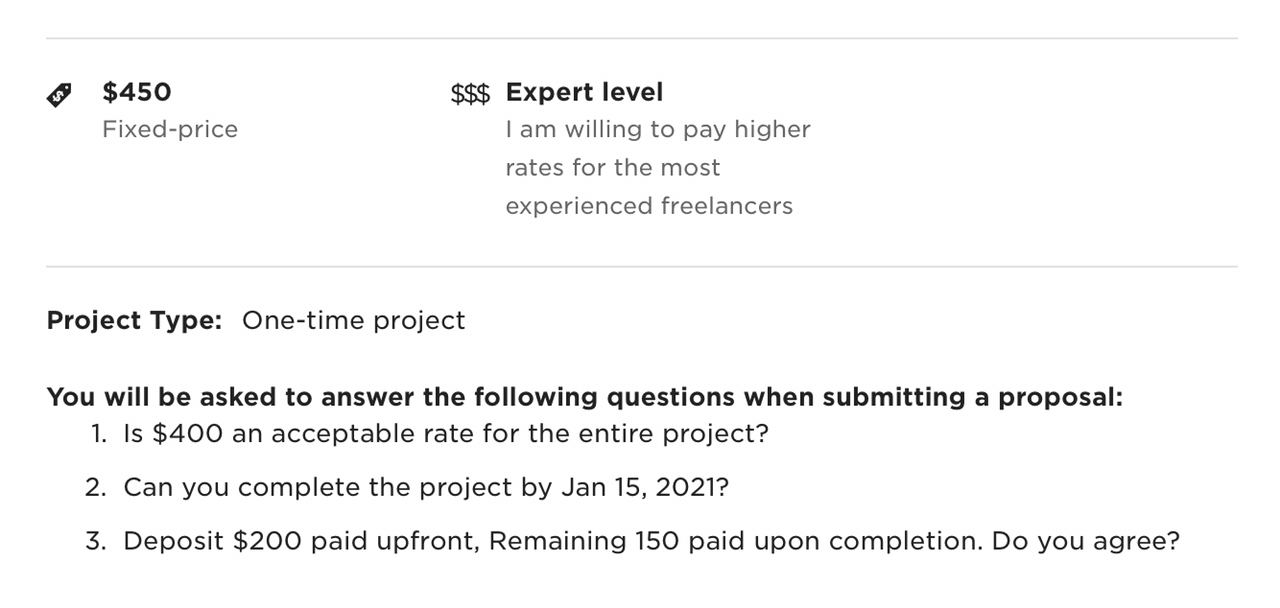The width and height of the screenshot is (1280, 608).
Task: Click question three about deposit $200 upfront
Action: (651, 542)
